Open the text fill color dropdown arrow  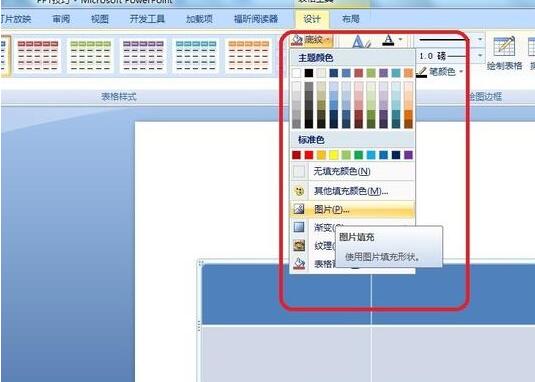pos(401,40)
